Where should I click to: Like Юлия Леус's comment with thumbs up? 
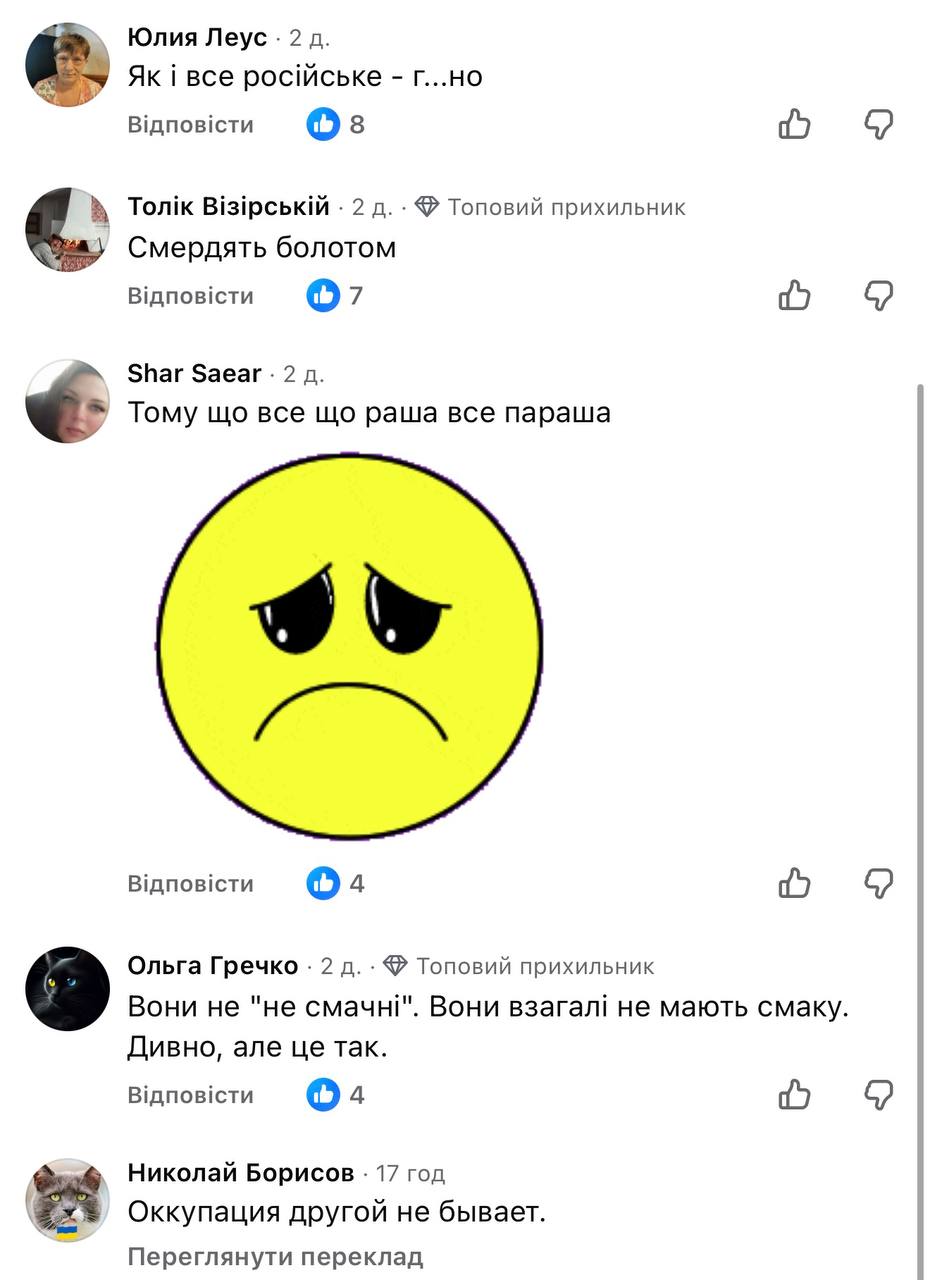[x=794, y=125]
